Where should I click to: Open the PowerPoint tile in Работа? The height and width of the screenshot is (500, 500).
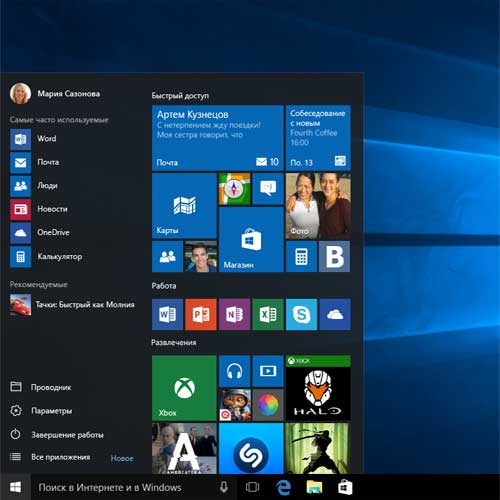click(201, 314)
